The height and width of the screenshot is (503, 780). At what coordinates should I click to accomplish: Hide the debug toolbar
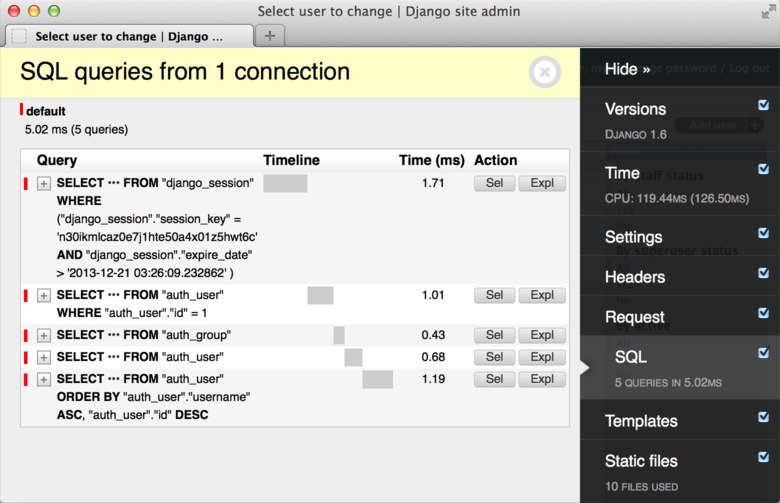[627, 69]
